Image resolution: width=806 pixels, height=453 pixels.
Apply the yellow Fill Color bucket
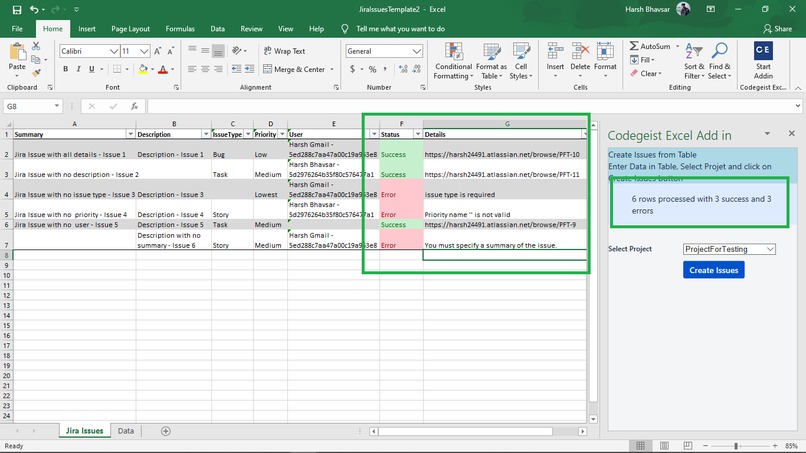pos(143,69)
